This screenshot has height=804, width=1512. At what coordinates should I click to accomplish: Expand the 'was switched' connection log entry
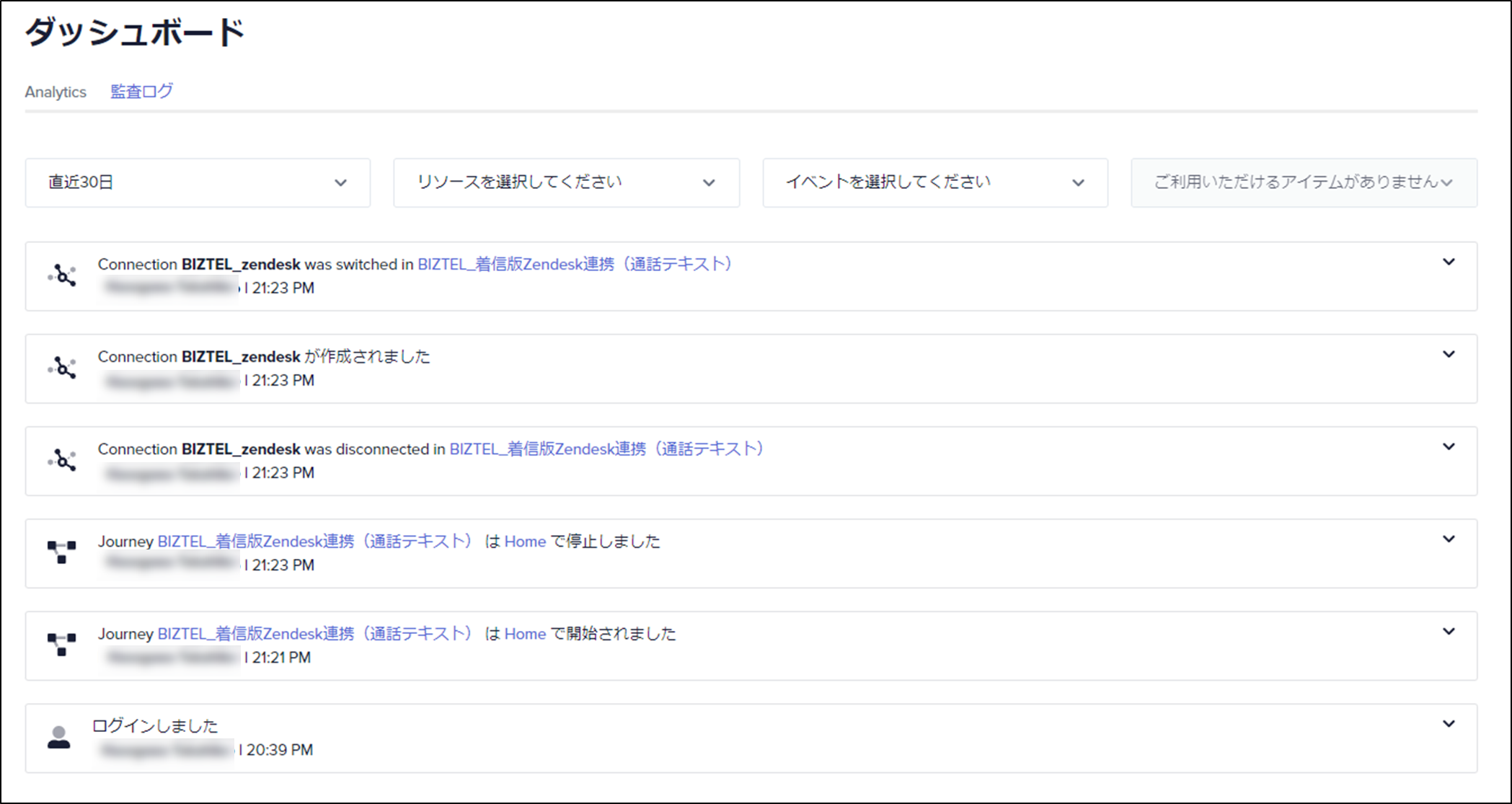tap(1449, 262)
